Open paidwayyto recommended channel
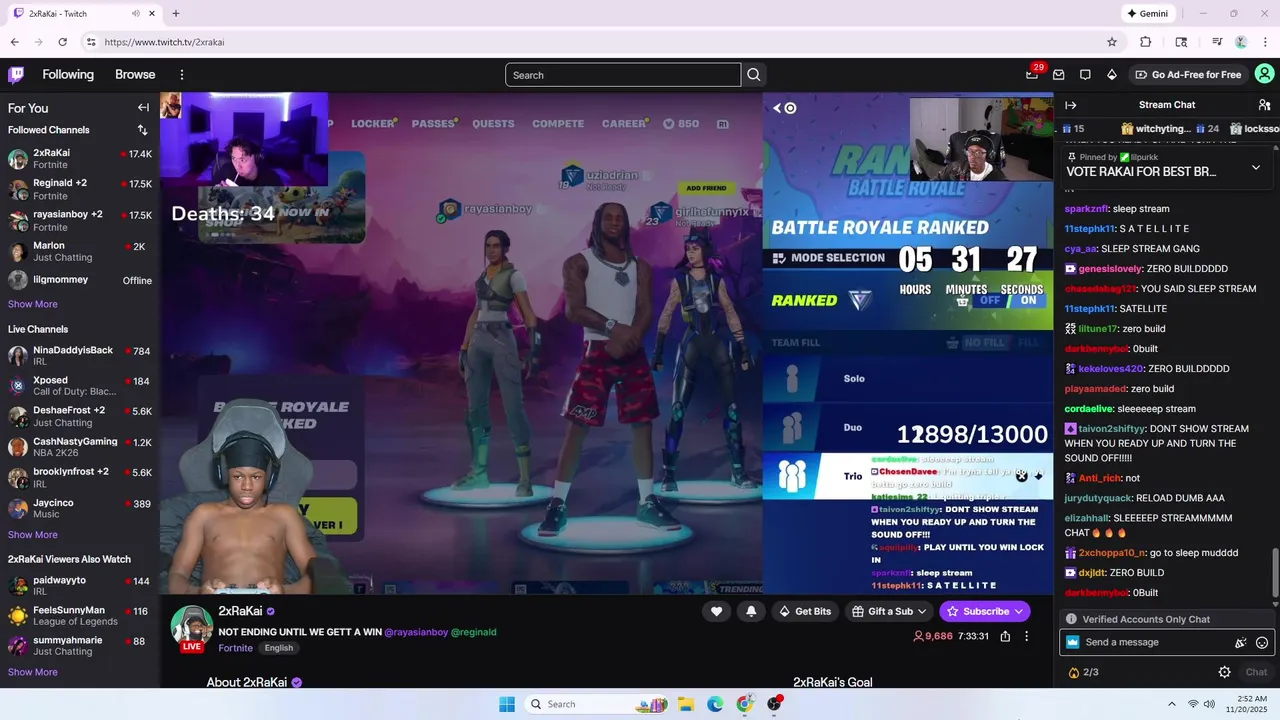This screenshot has height=720, width=1280. pos(80,585)
